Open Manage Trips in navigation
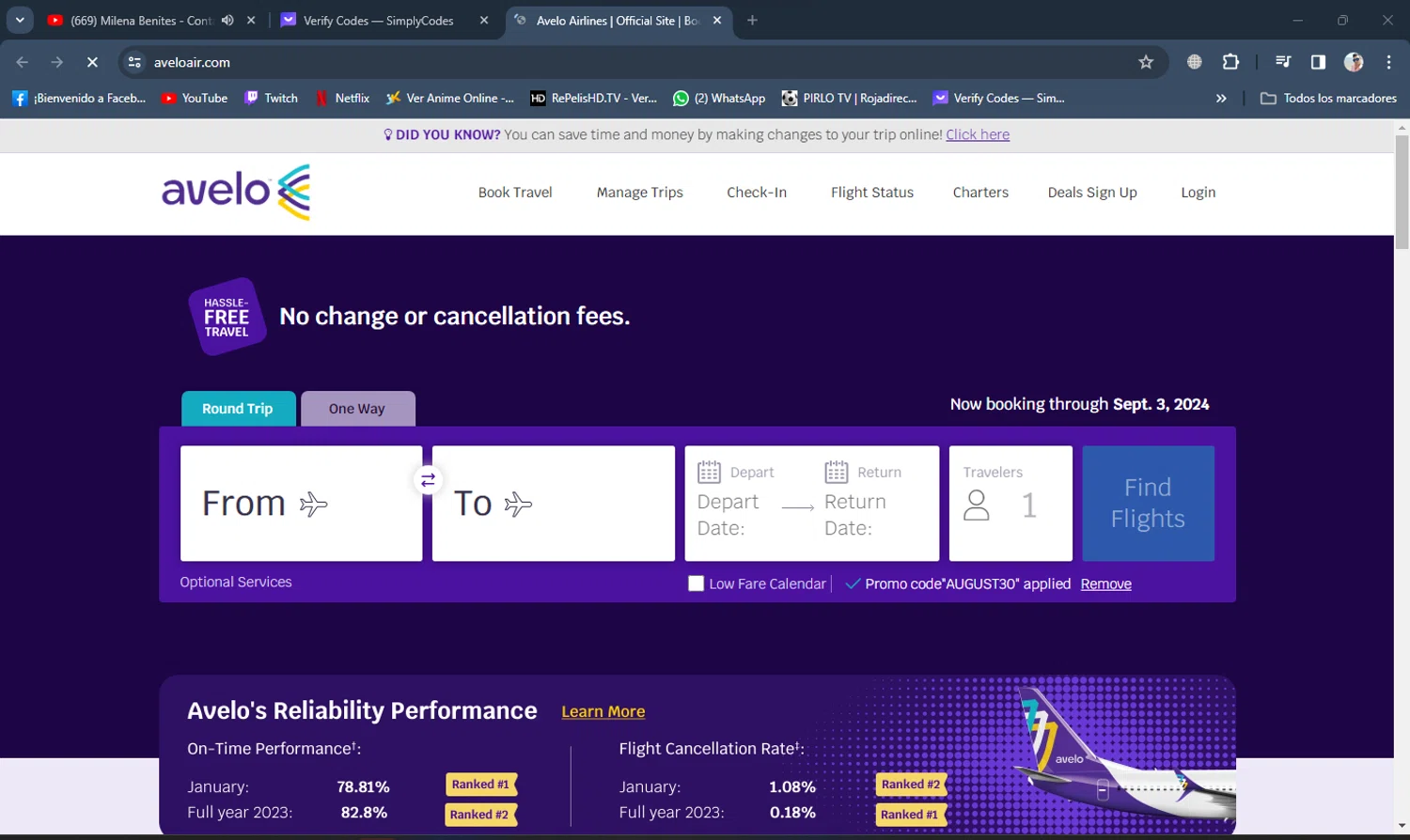 tap(639, 192)
